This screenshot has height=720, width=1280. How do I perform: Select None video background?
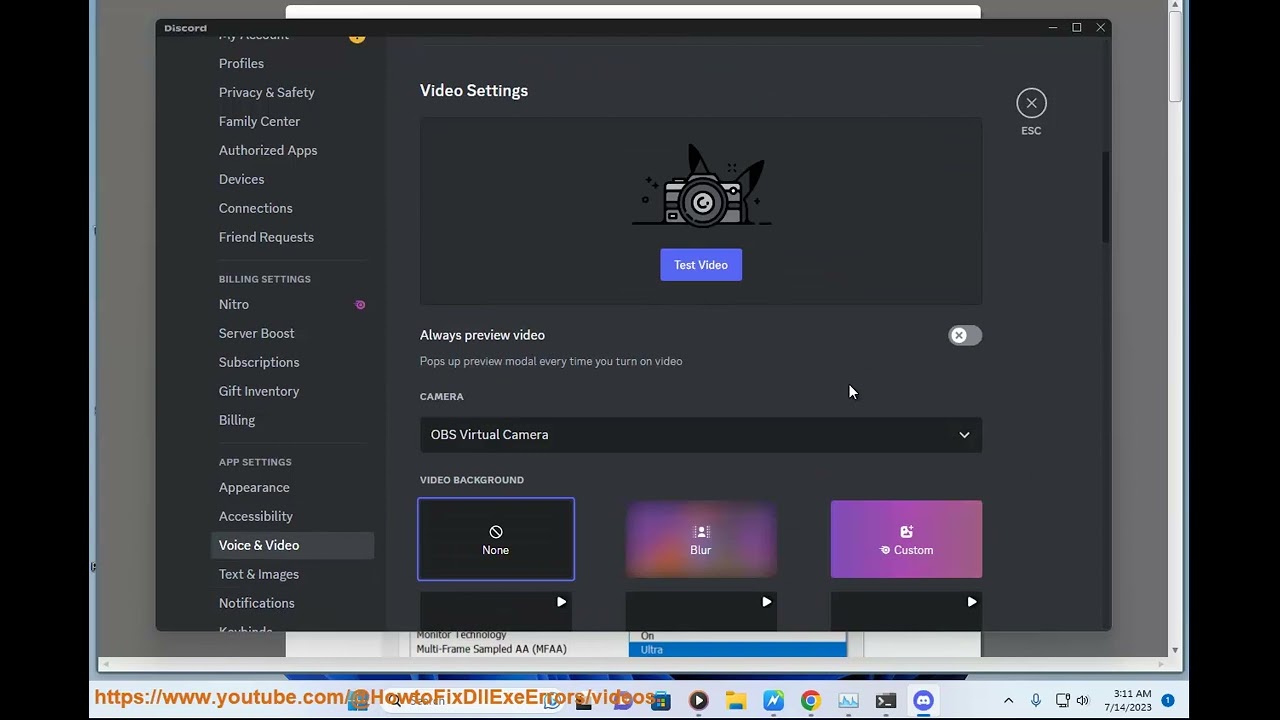pos(496,539)
